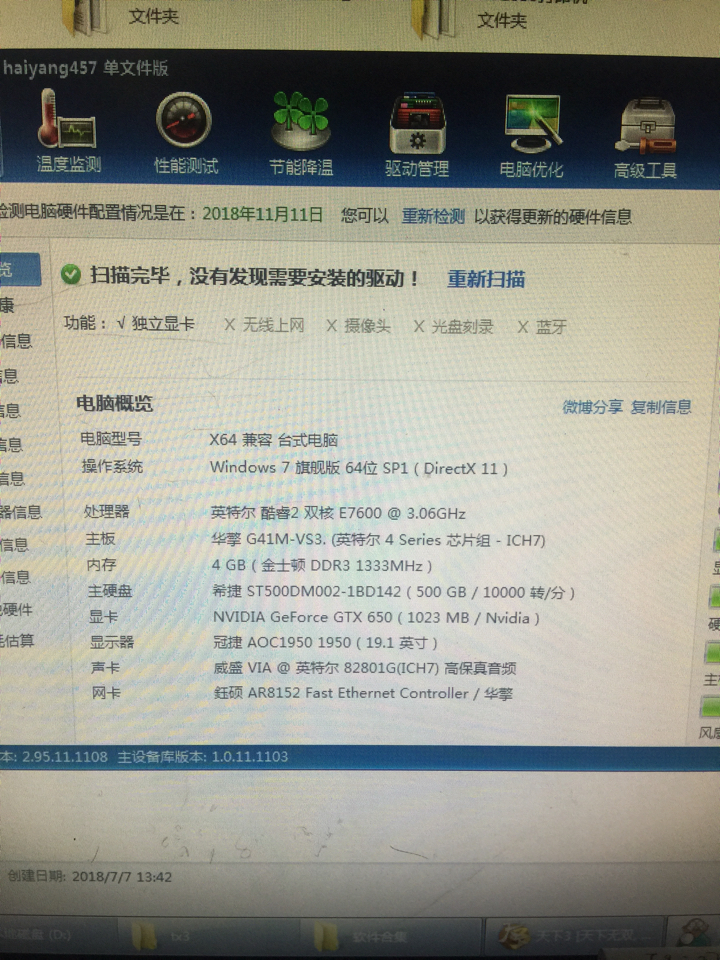Select the 器信息 sidebar item

[21, 512]
